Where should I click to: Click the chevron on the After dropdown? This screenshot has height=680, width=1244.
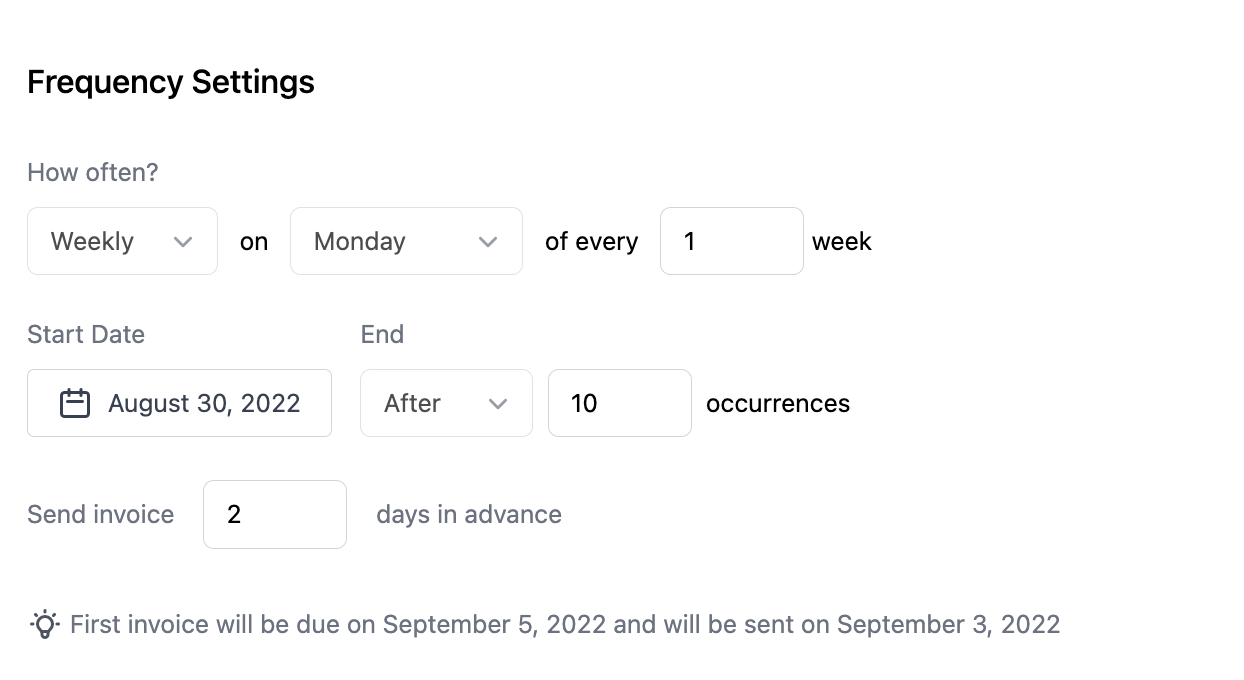click(x=500, y=403)
